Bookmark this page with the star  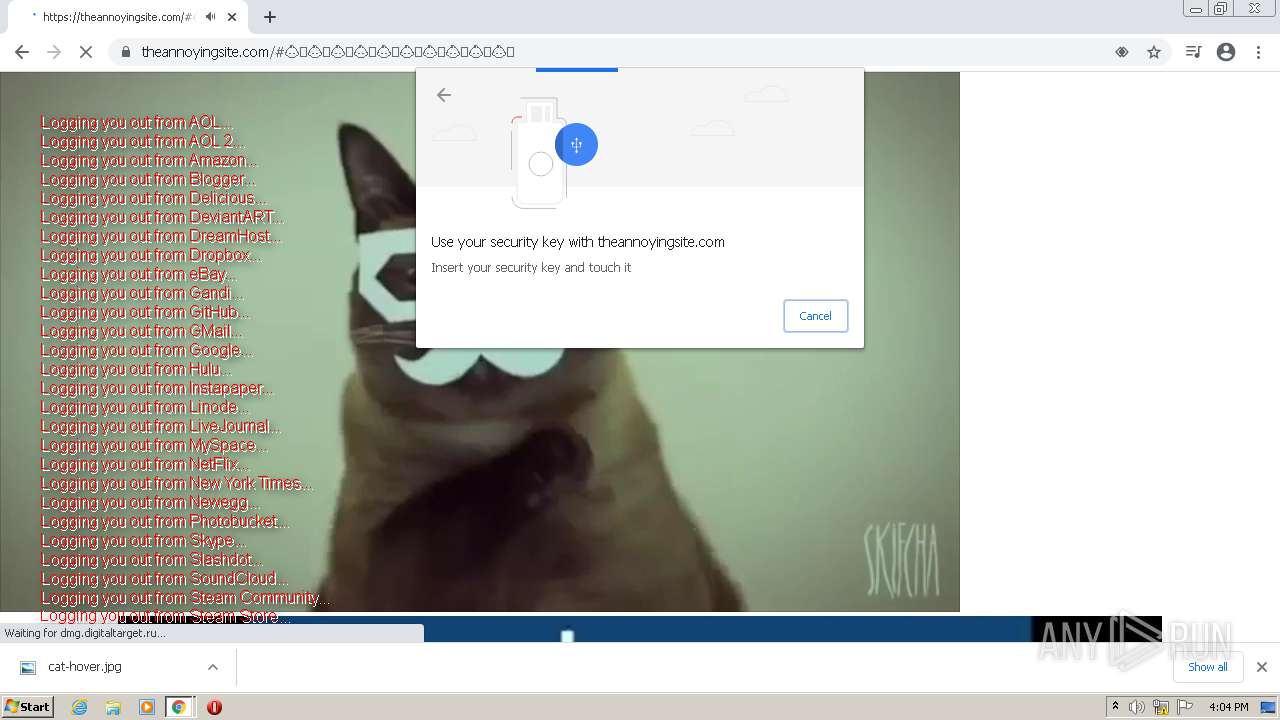point(1154,52)
